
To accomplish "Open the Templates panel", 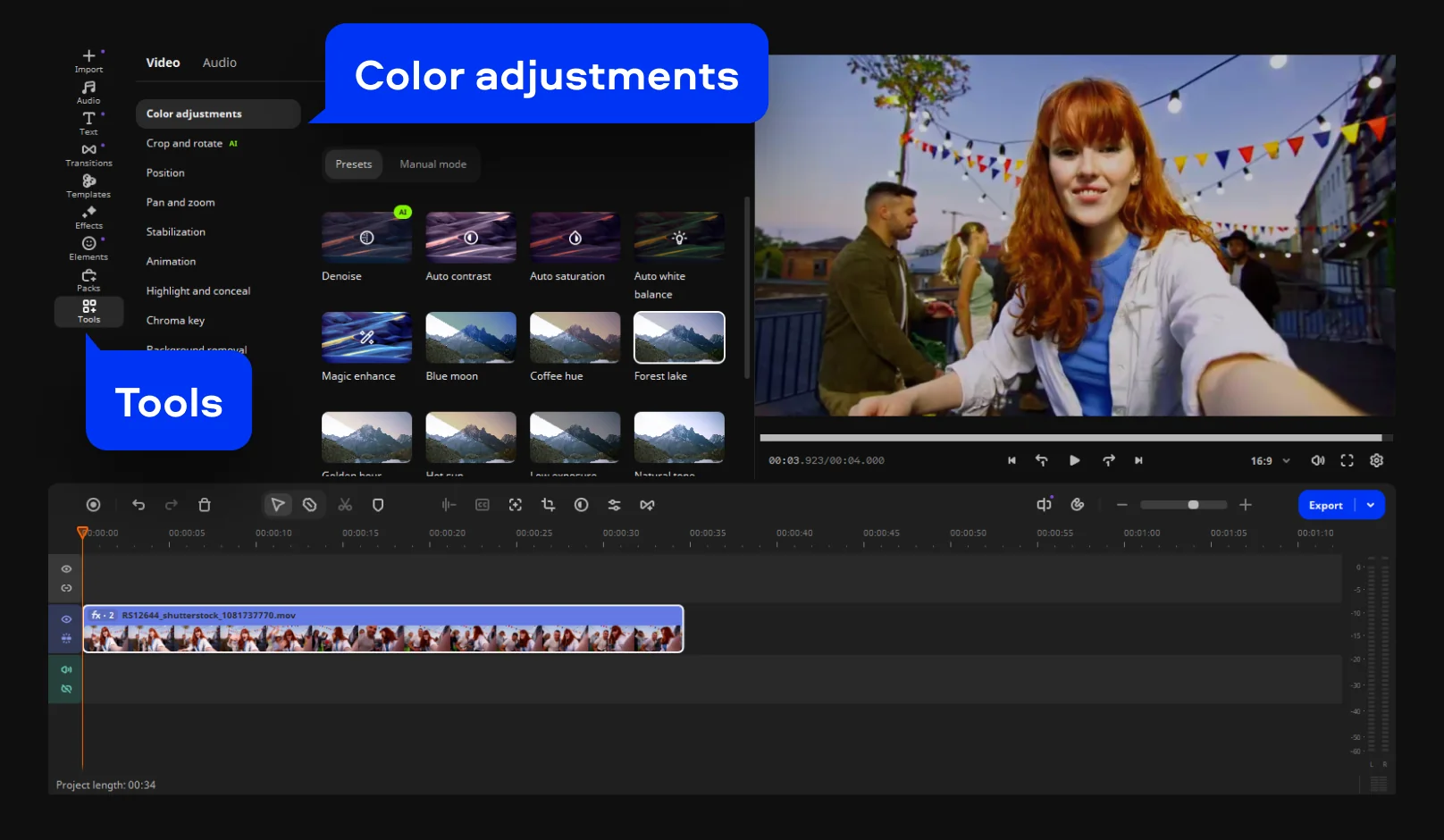I will coord(88,186).
